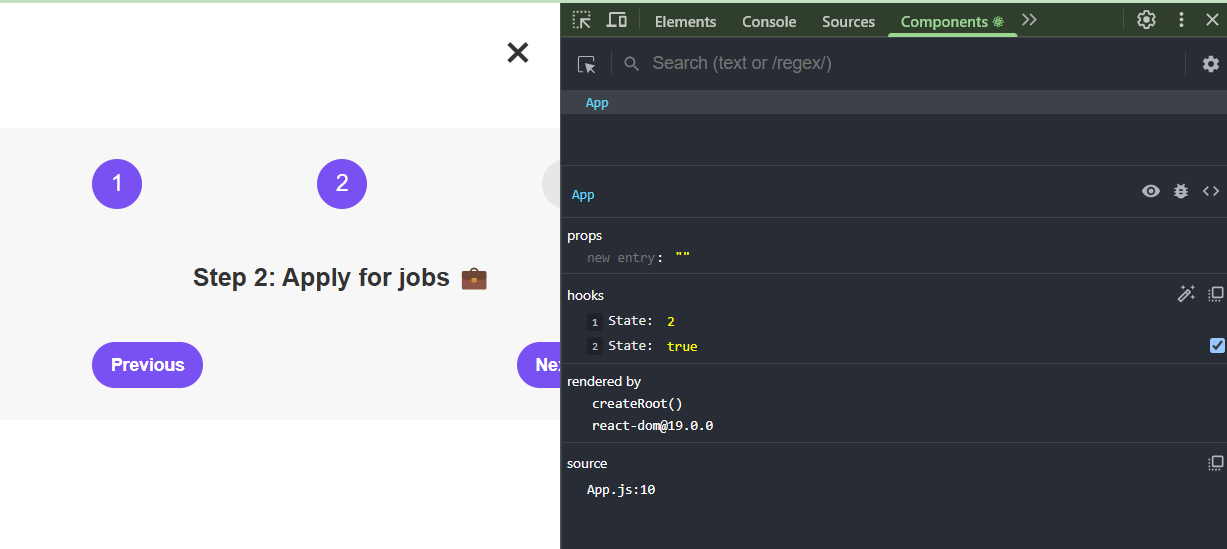The width and height of the screenshot is (1227, 549).
Task: Focus the component search field
Action: pos(900,64)
